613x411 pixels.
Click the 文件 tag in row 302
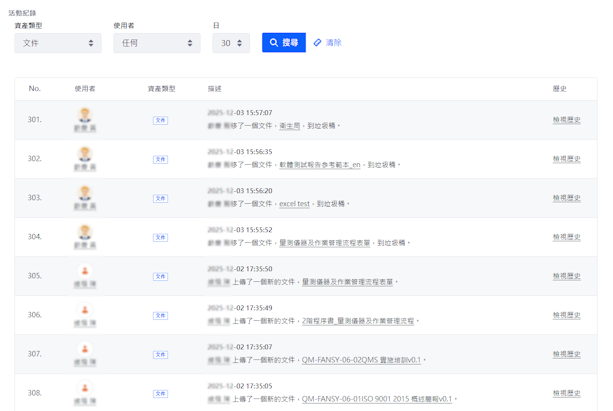coord(160,159)
